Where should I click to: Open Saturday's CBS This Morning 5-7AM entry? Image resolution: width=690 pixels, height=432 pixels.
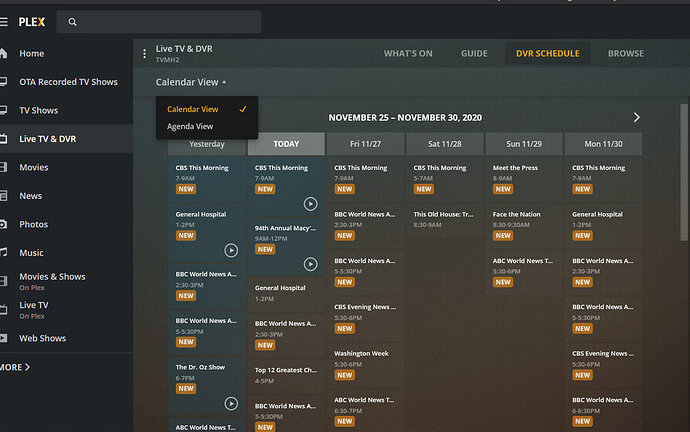point(444,179)
